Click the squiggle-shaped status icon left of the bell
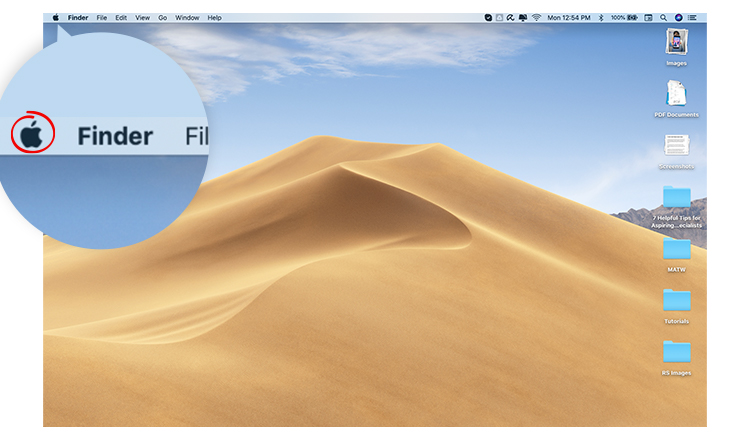Viewport: 750px width, 440px height. 511,18
